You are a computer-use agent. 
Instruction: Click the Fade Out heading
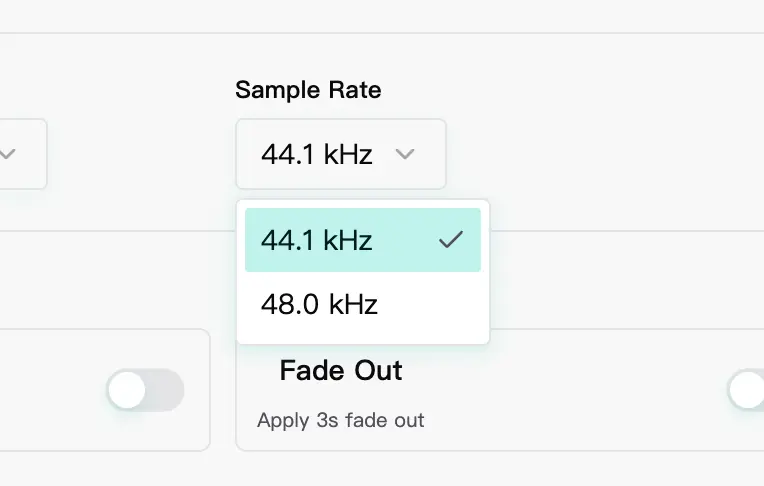click(x=341, y=371)
